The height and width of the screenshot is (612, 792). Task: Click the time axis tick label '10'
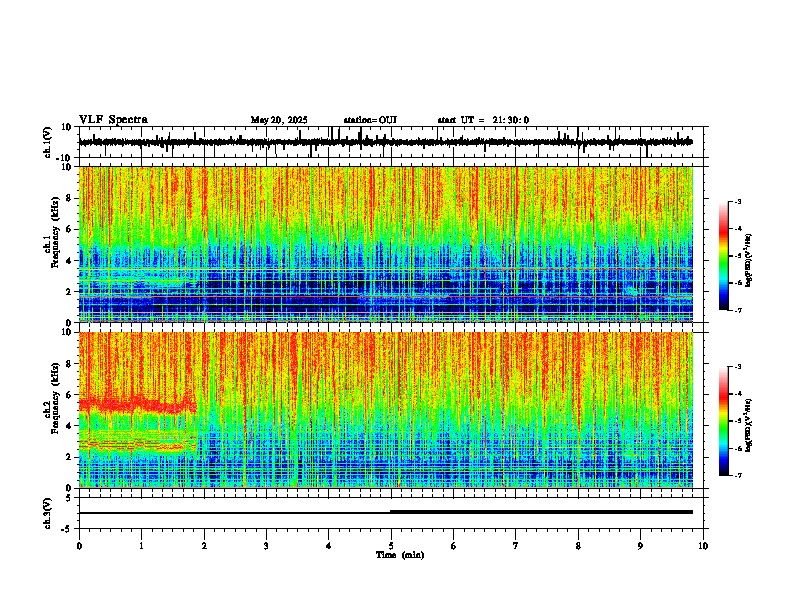click(703, 546)
